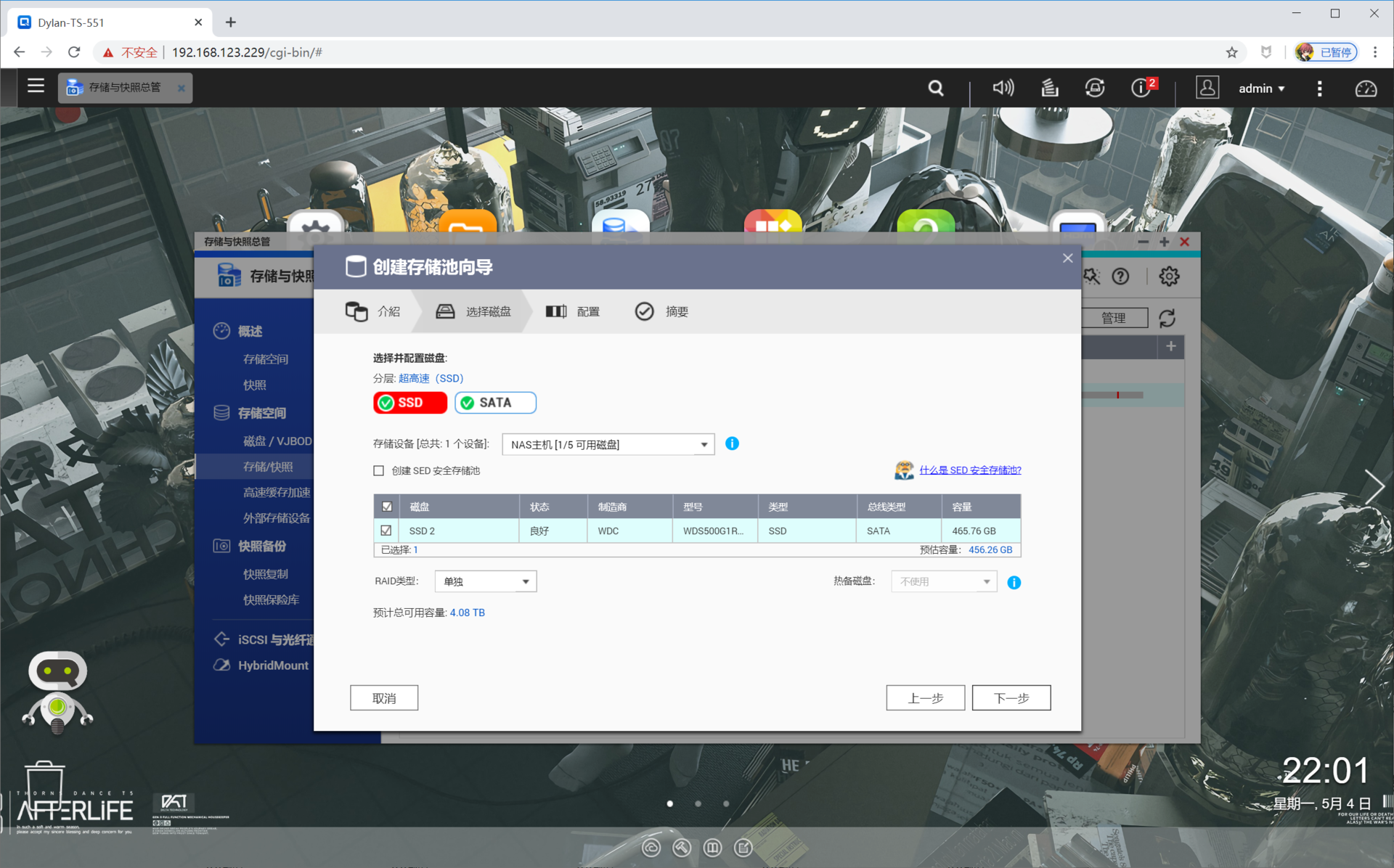Click the 下一步 button
This screenshot has height=868, width=1394.
(1011, 697)
